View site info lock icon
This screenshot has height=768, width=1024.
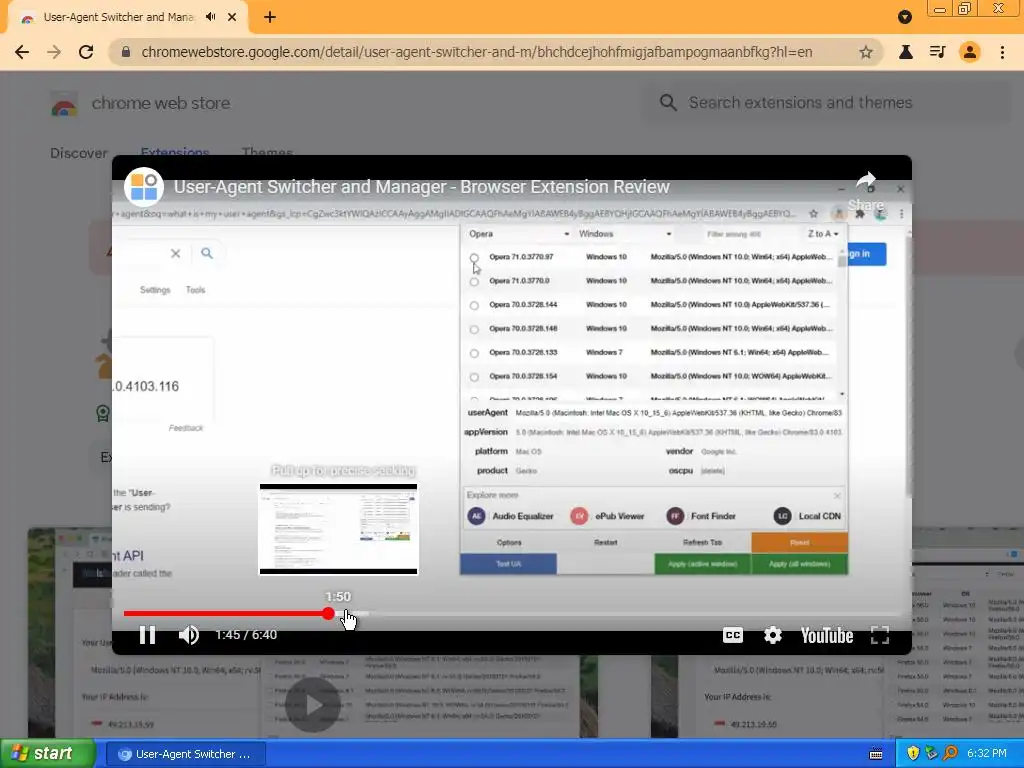click(126, 52)
